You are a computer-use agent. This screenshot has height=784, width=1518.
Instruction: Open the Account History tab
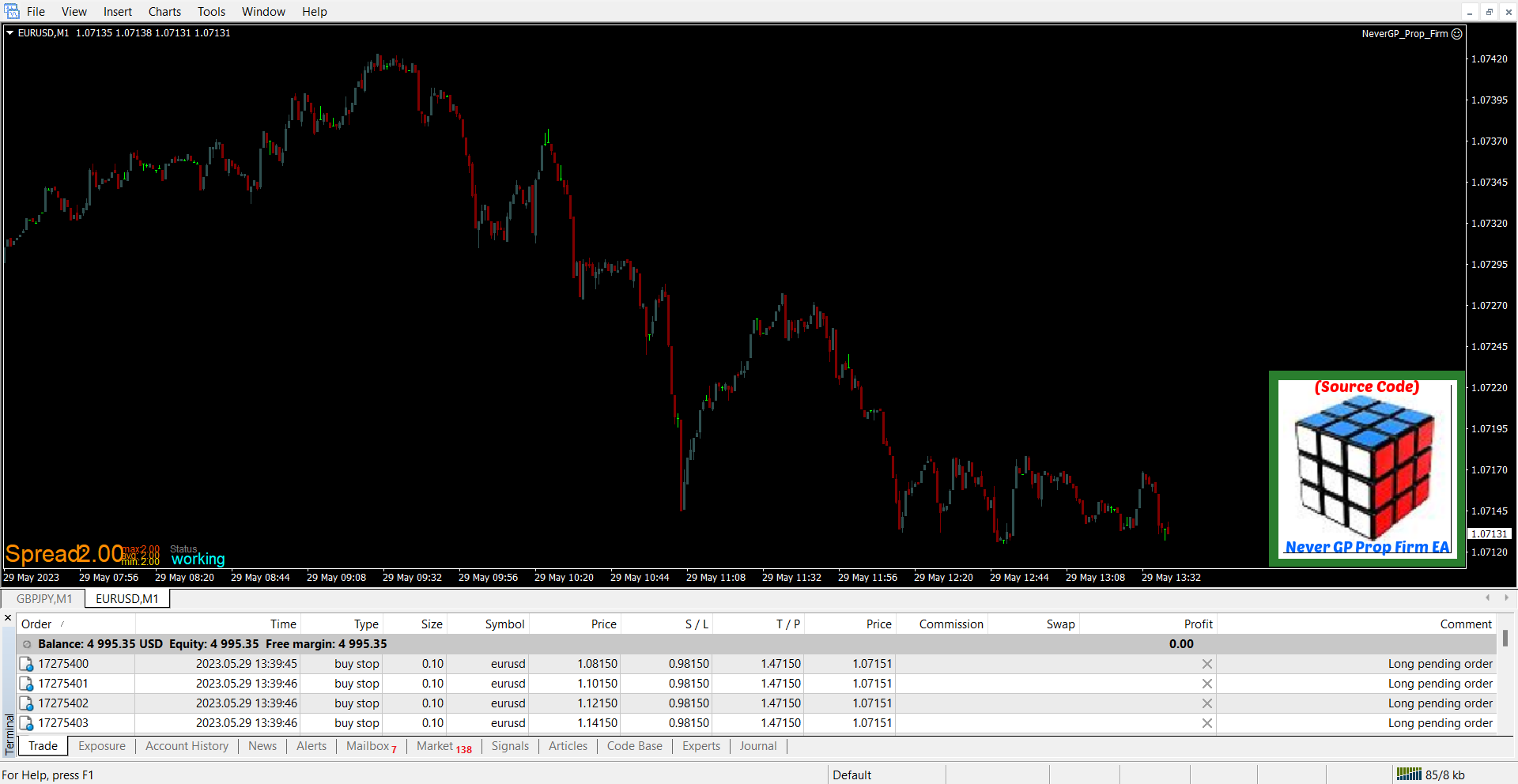click(x=187, y=746)
